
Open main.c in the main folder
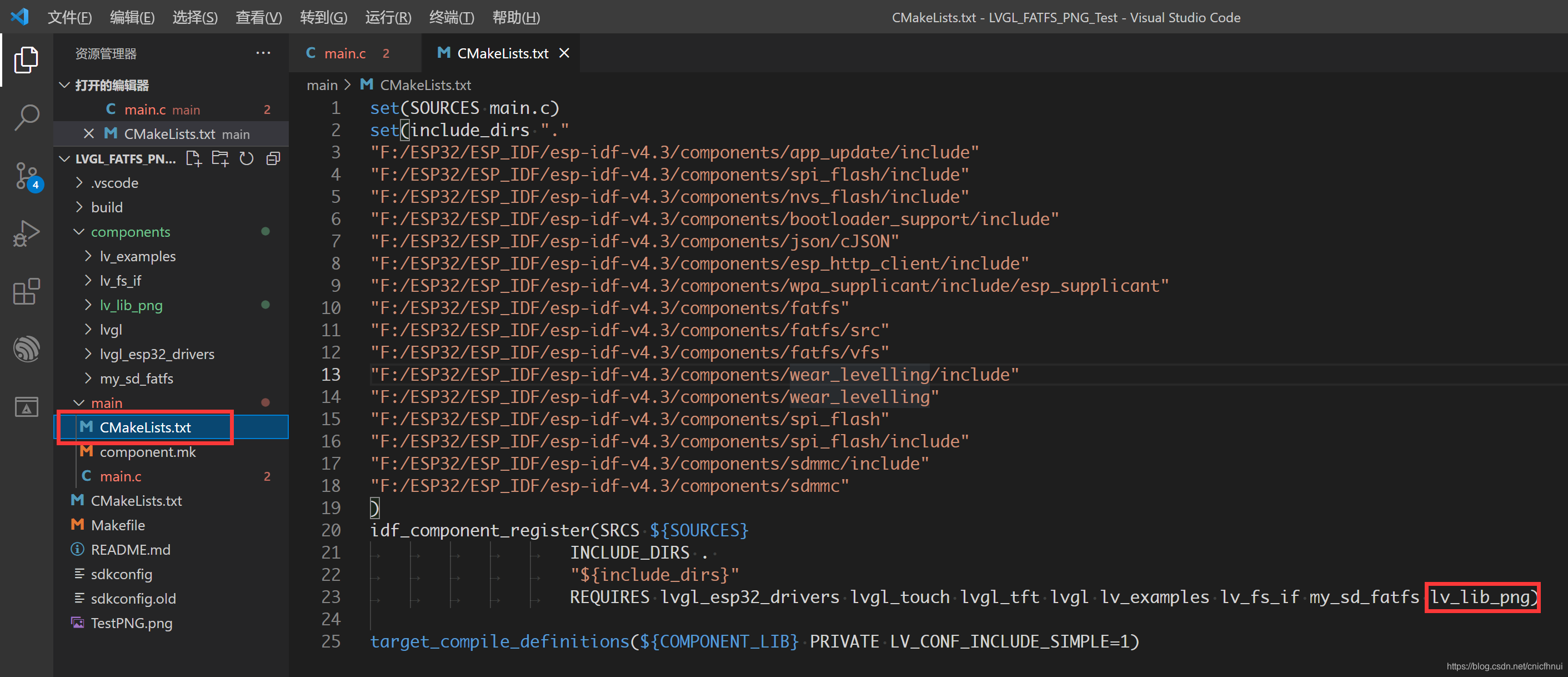pos(171,476)
